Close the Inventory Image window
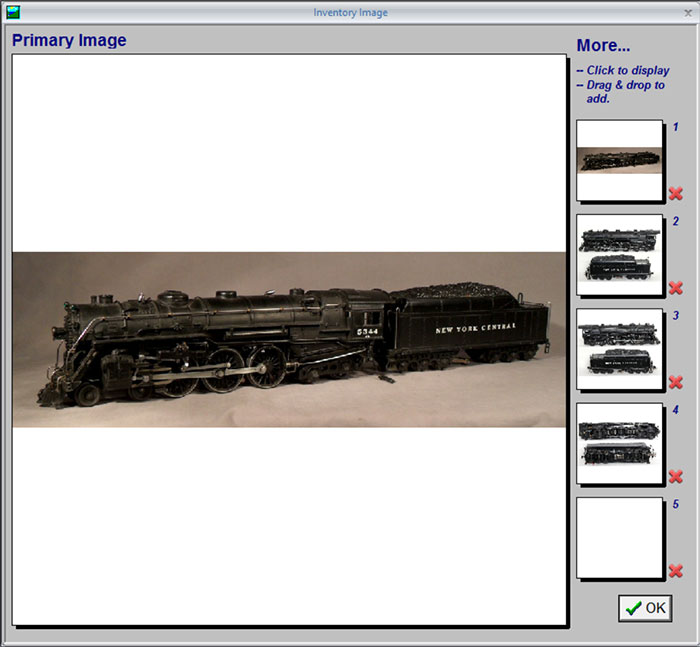This screenshot has width=700, height=647. [688, 13]
